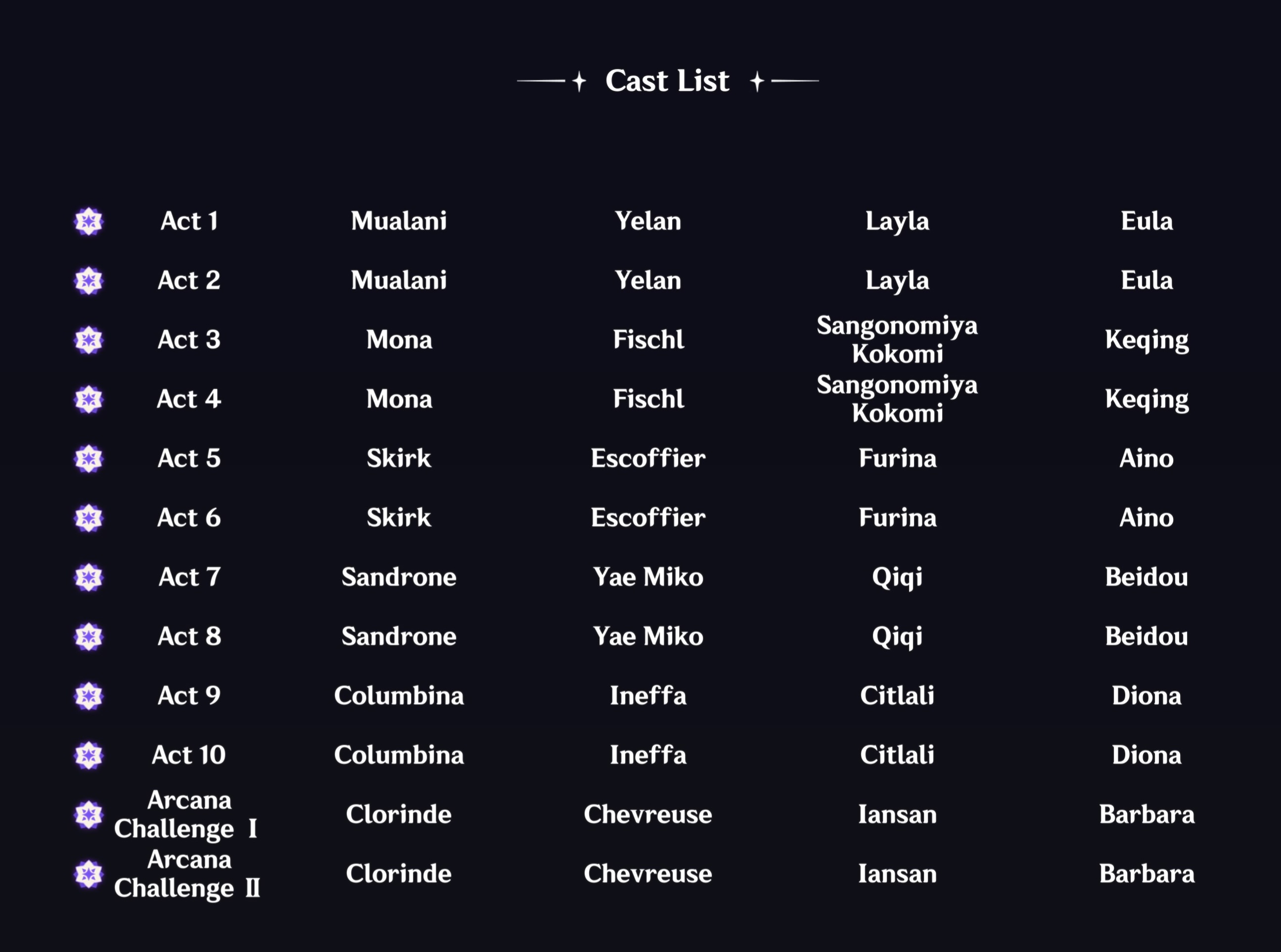This screenshot has height=952, width=1281.
Task: Click the star emblem next to Act 7
Action: tap(89, 578)
